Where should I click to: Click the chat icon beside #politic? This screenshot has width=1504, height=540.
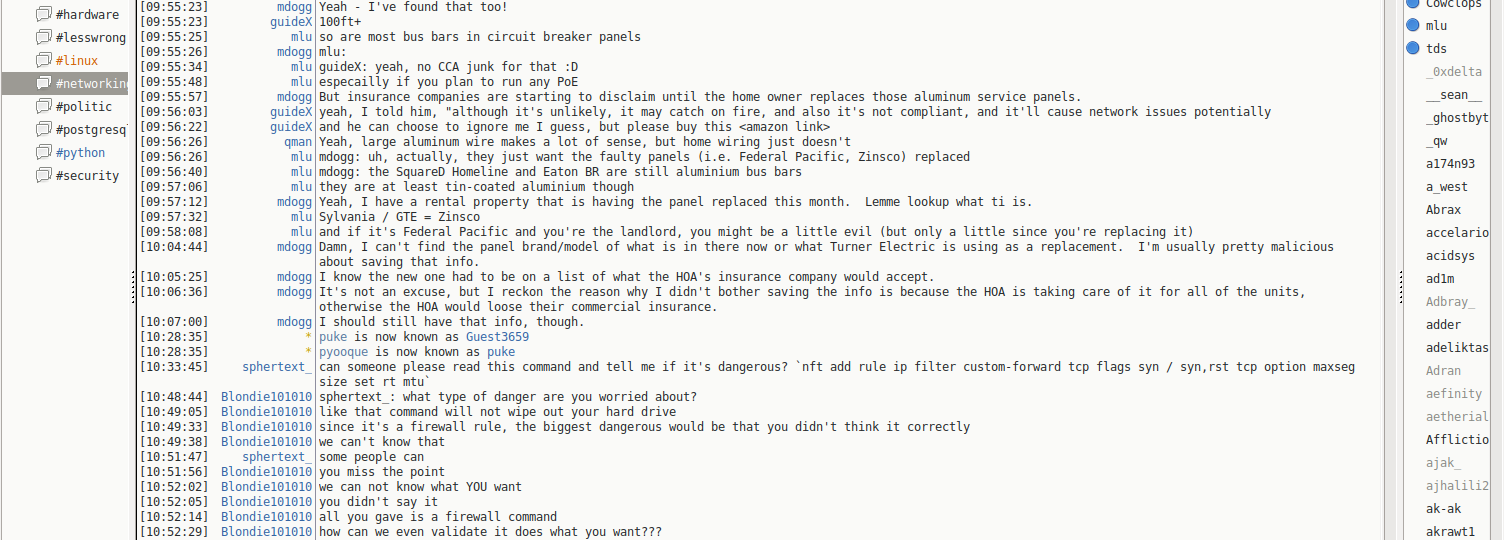tap(43, 106)
